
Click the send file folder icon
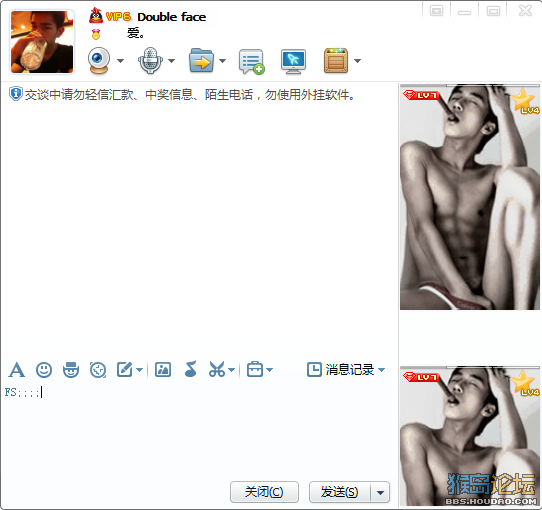[201, 60]
